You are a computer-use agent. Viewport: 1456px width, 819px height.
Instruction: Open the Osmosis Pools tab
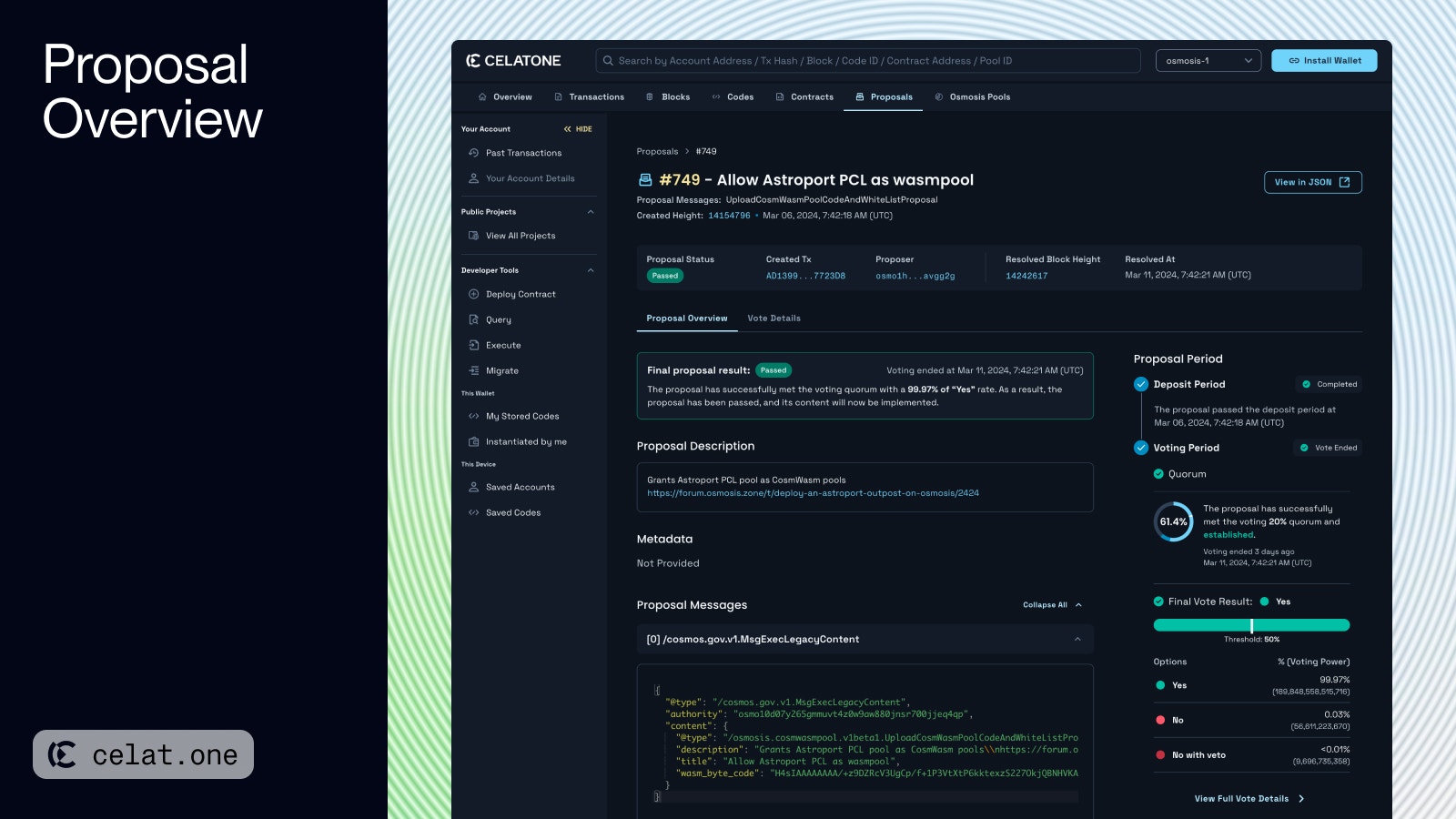[x=972, y=96]
